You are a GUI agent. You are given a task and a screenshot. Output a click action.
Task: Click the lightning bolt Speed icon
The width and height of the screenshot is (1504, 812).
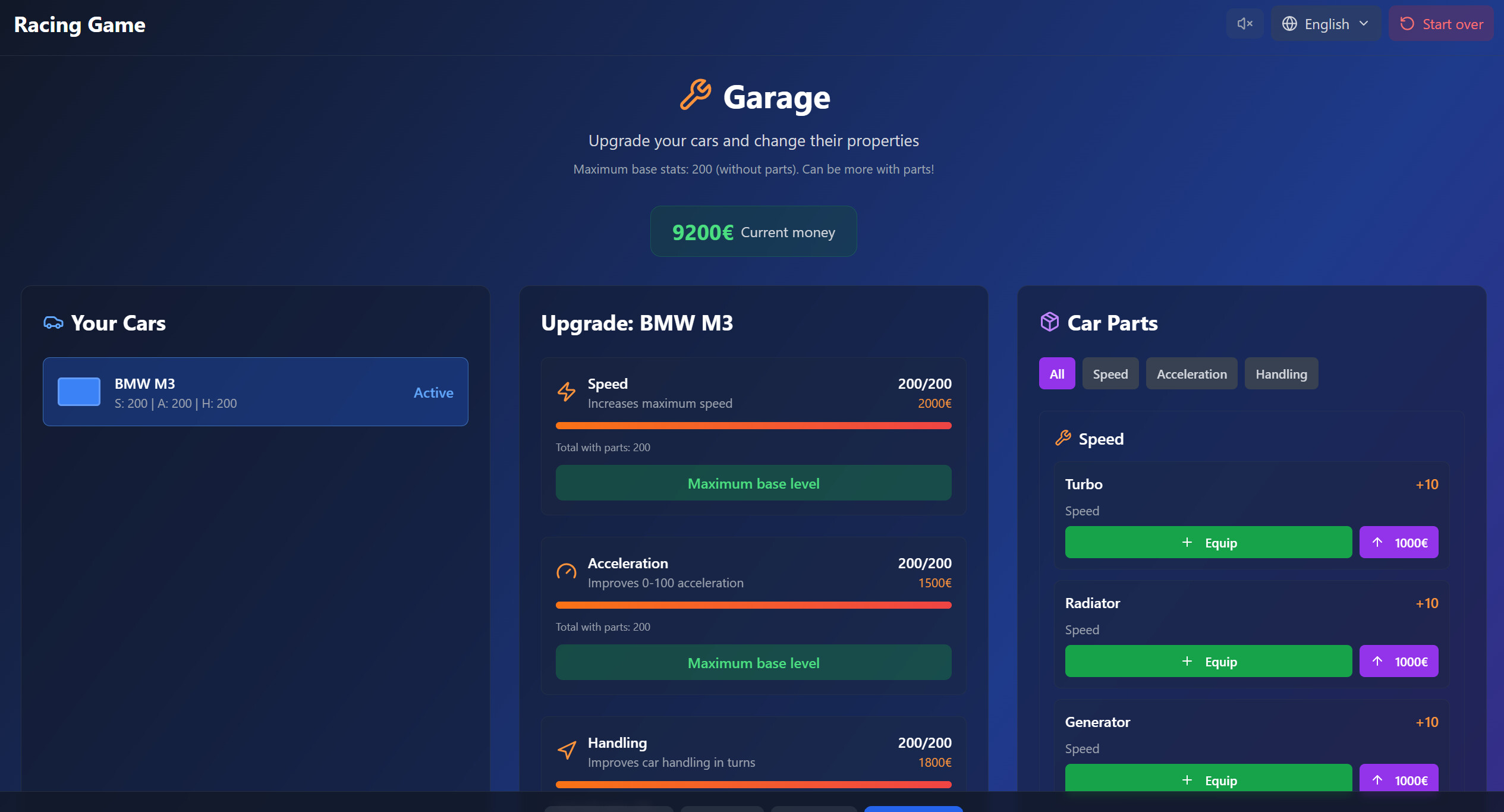click(x=567, y=392)
